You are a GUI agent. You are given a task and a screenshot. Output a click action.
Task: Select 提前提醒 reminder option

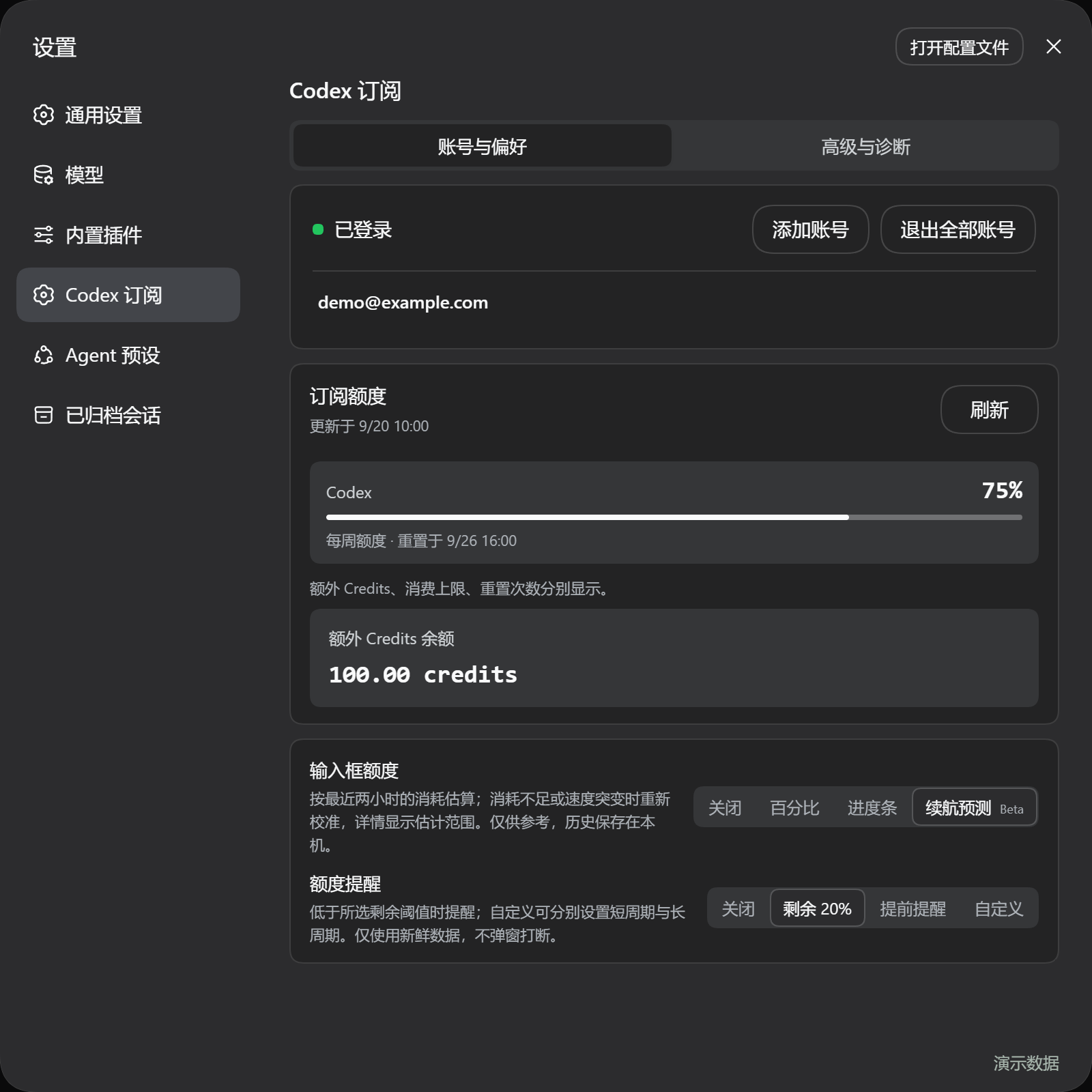tap(913, 908)
